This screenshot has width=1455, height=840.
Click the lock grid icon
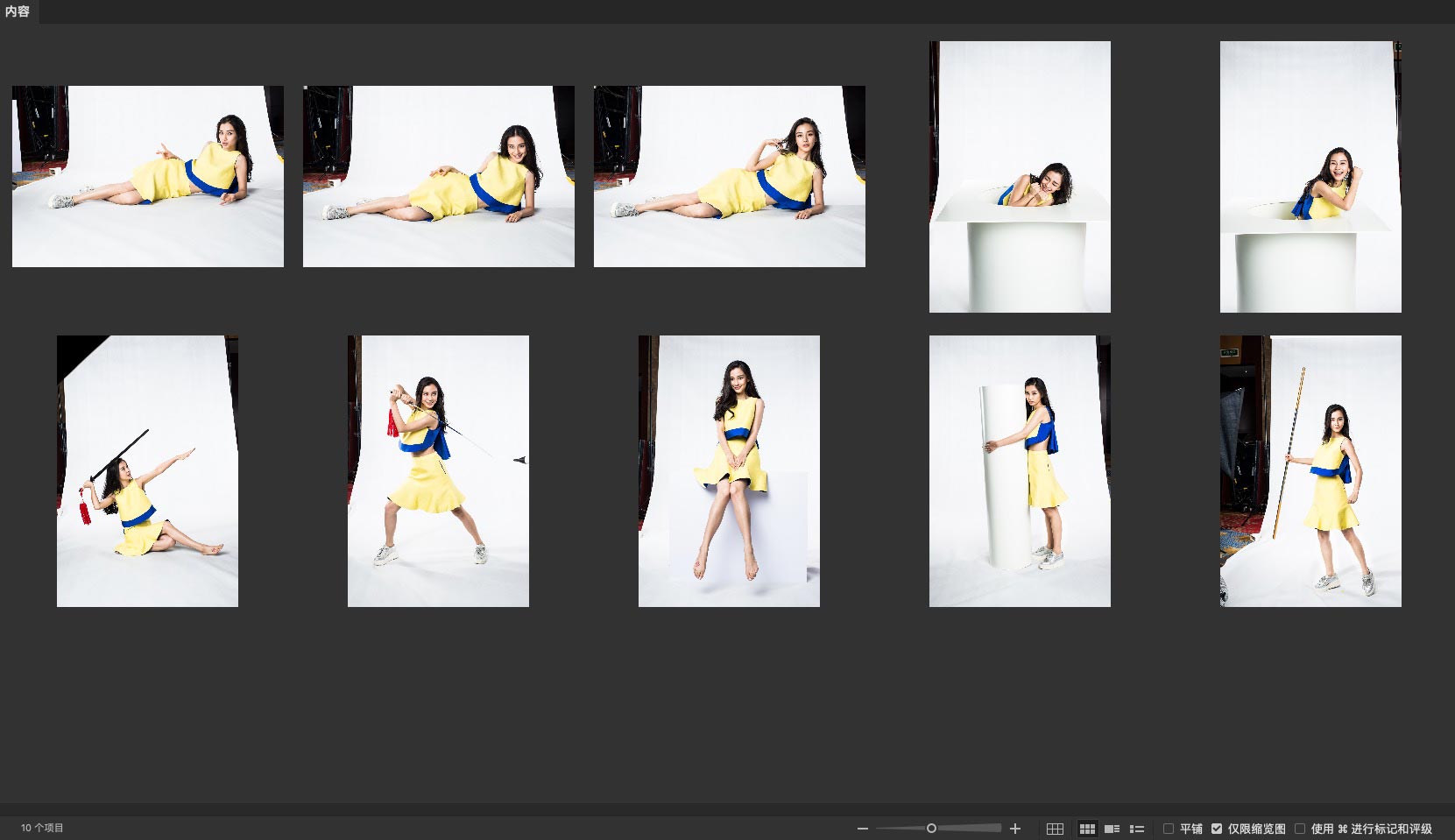[x=1055, y=829]
